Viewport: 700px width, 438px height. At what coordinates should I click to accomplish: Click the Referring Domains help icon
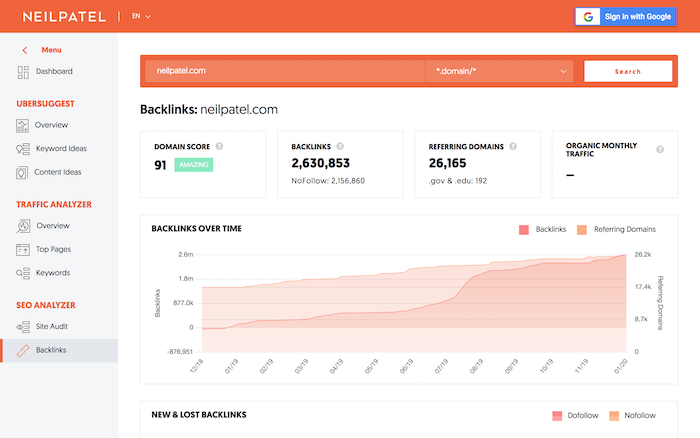click(x=513, y=146)
